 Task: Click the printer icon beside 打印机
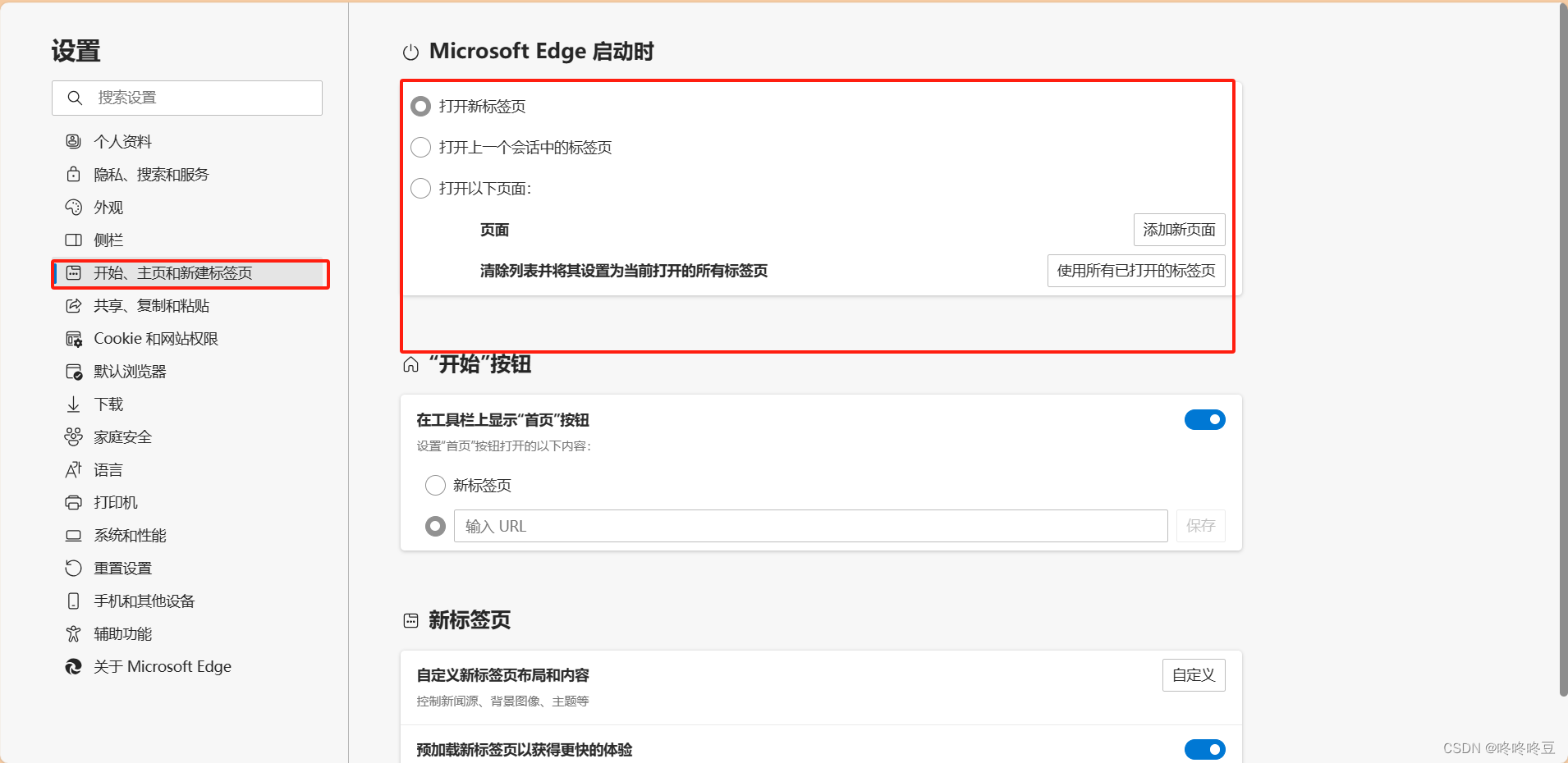(x=73, y=502)
